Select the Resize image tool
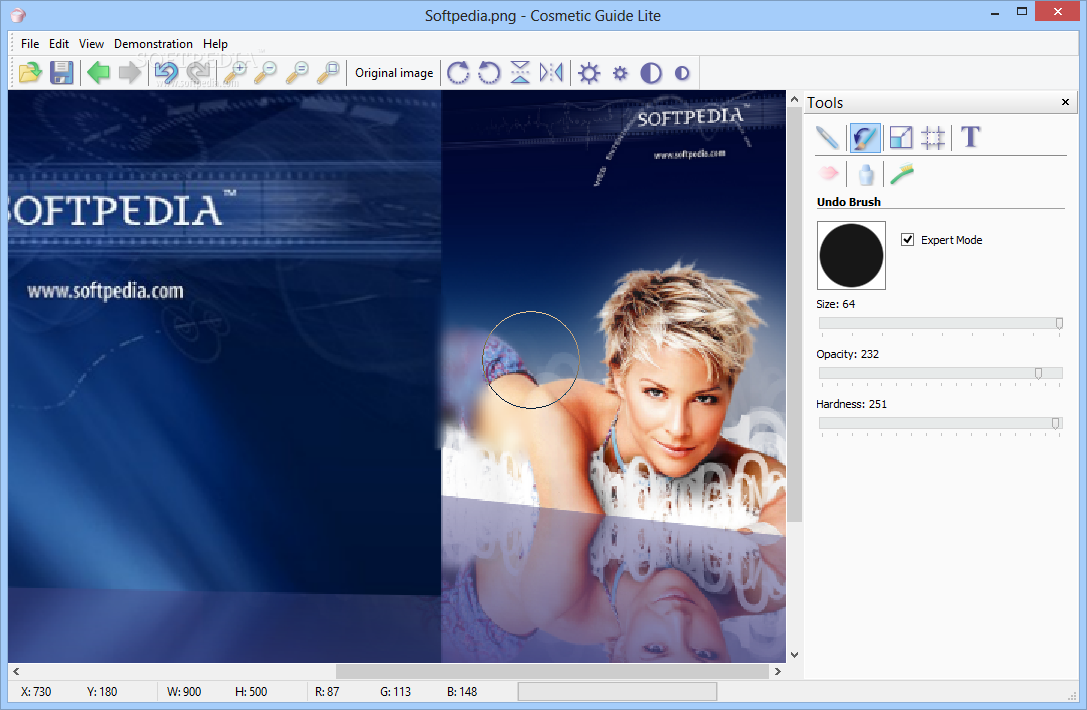The image size is (1087, 710). (x=901, y=137)
